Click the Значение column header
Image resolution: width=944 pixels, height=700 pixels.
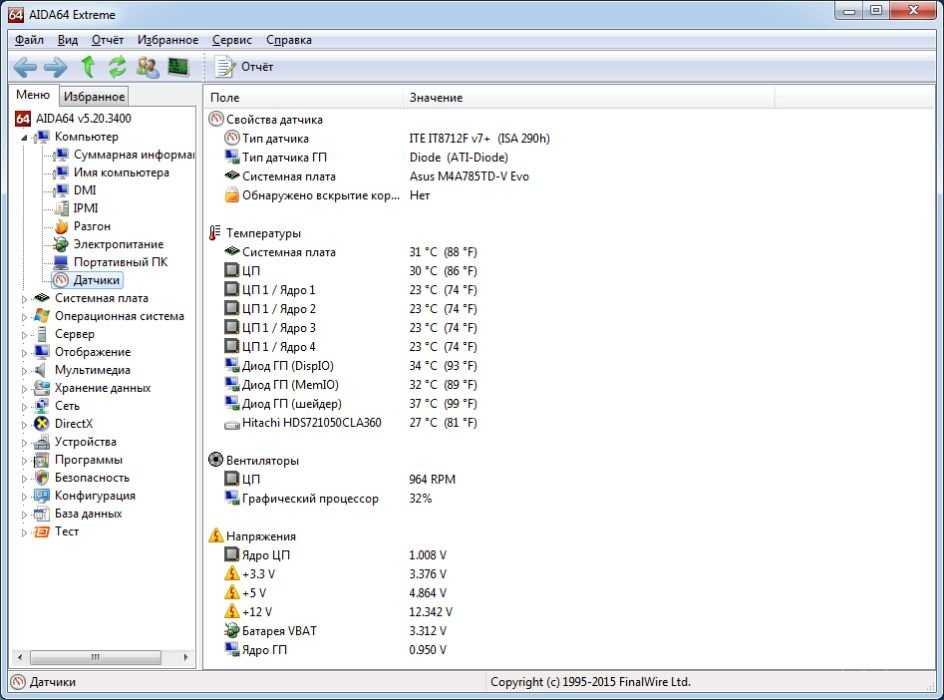pyautogui.click(x=589, y=98)
